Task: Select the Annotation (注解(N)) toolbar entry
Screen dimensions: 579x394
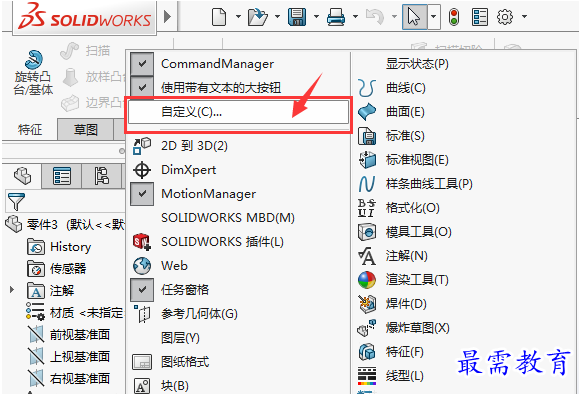Action: (x=407, y=256)
